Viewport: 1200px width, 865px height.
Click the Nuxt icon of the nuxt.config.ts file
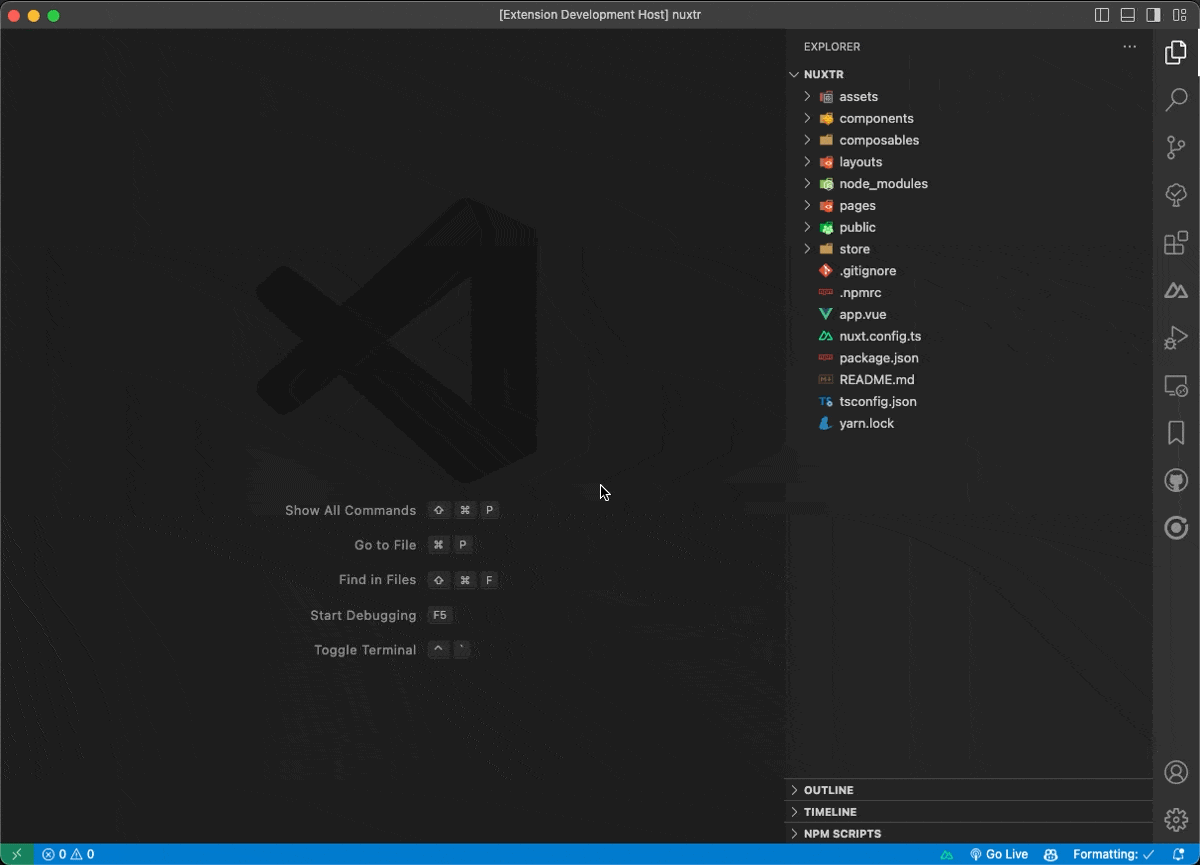(826, 336)
